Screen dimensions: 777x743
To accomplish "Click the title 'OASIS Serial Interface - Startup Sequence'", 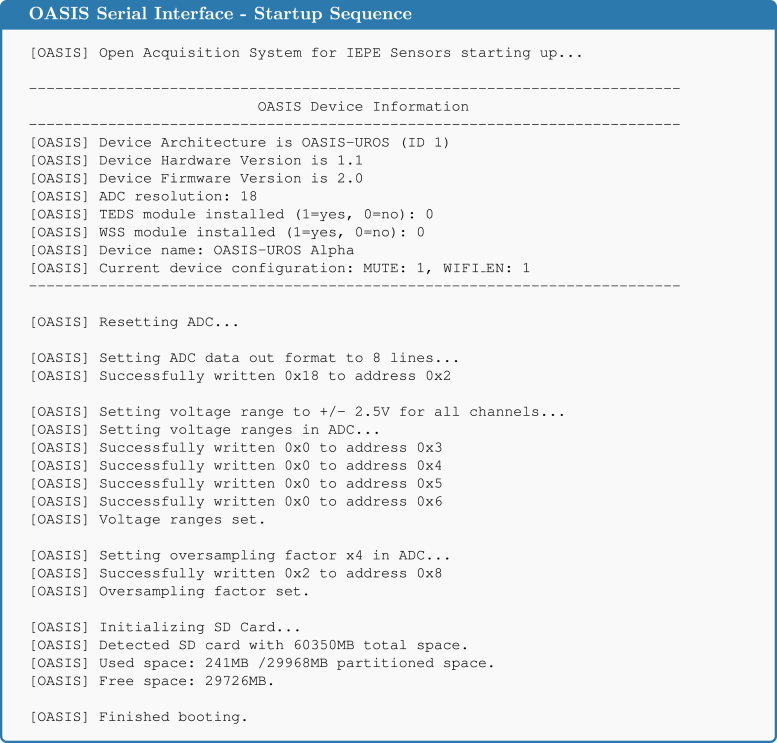I will pyautogui.click(x=220, y=14).
